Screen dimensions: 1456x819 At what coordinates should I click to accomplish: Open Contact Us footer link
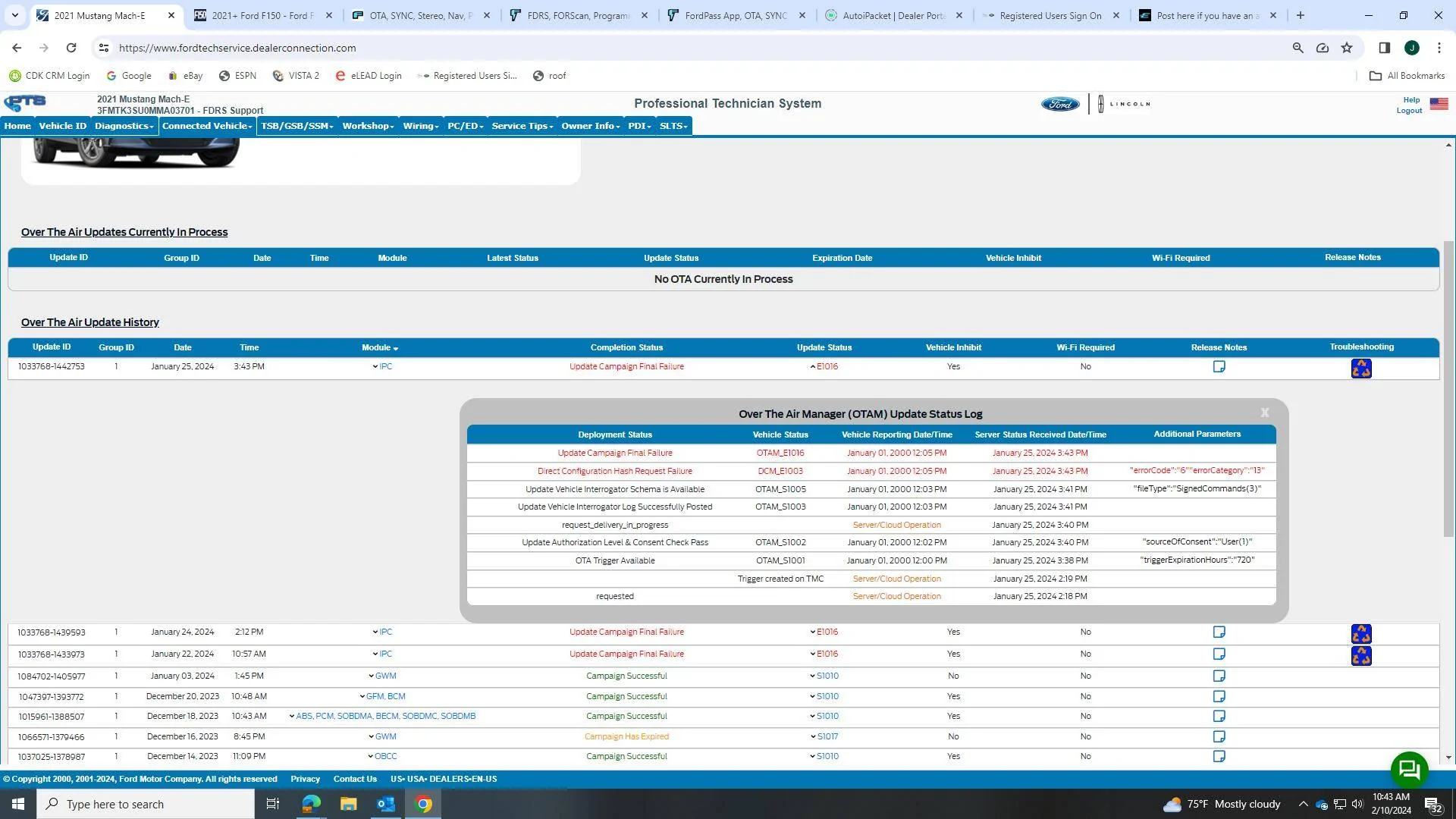tap(355, 780)
